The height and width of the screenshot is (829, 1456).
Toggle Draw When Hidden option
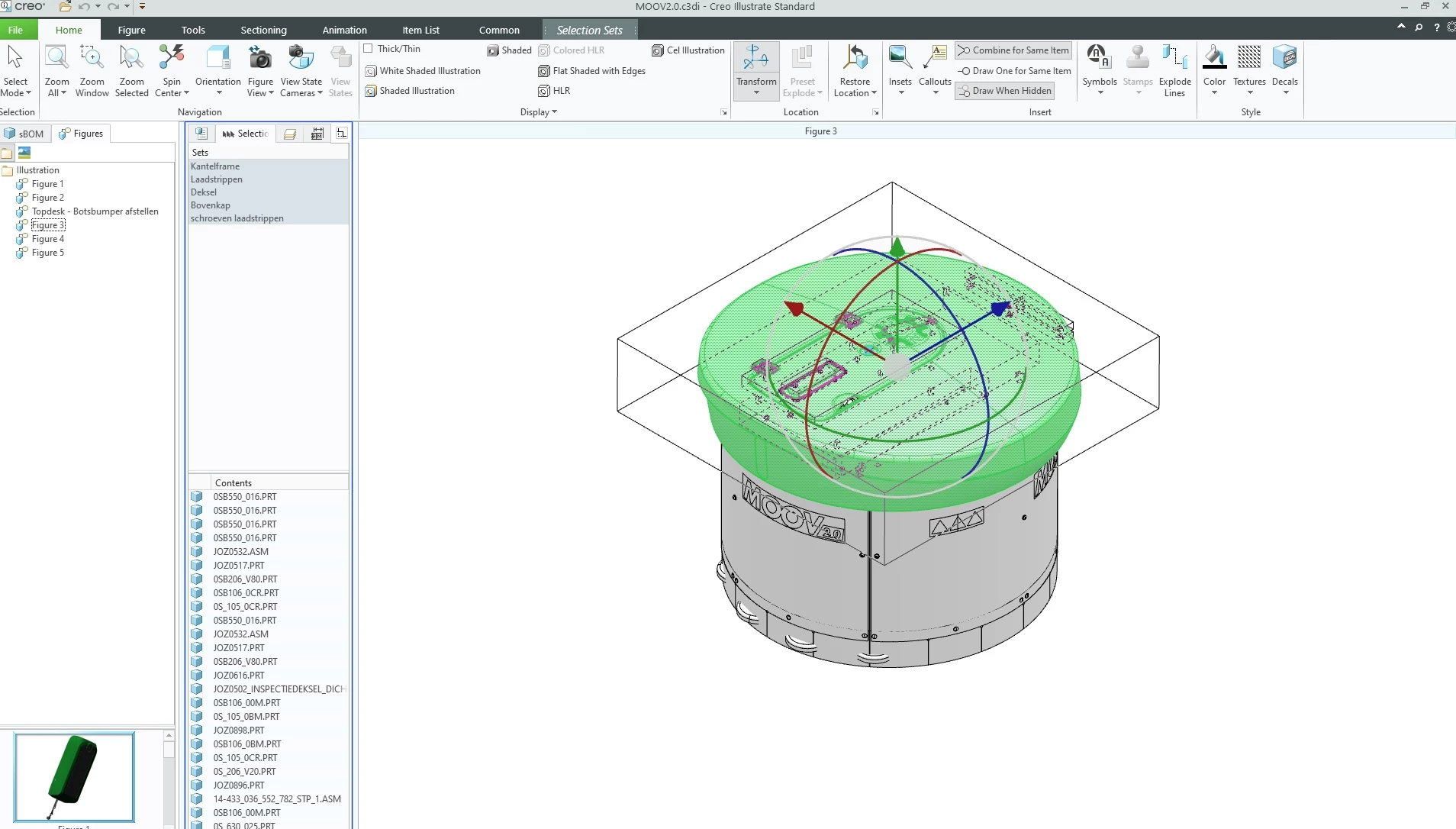pyautogui.click(x=1004, y=91)
